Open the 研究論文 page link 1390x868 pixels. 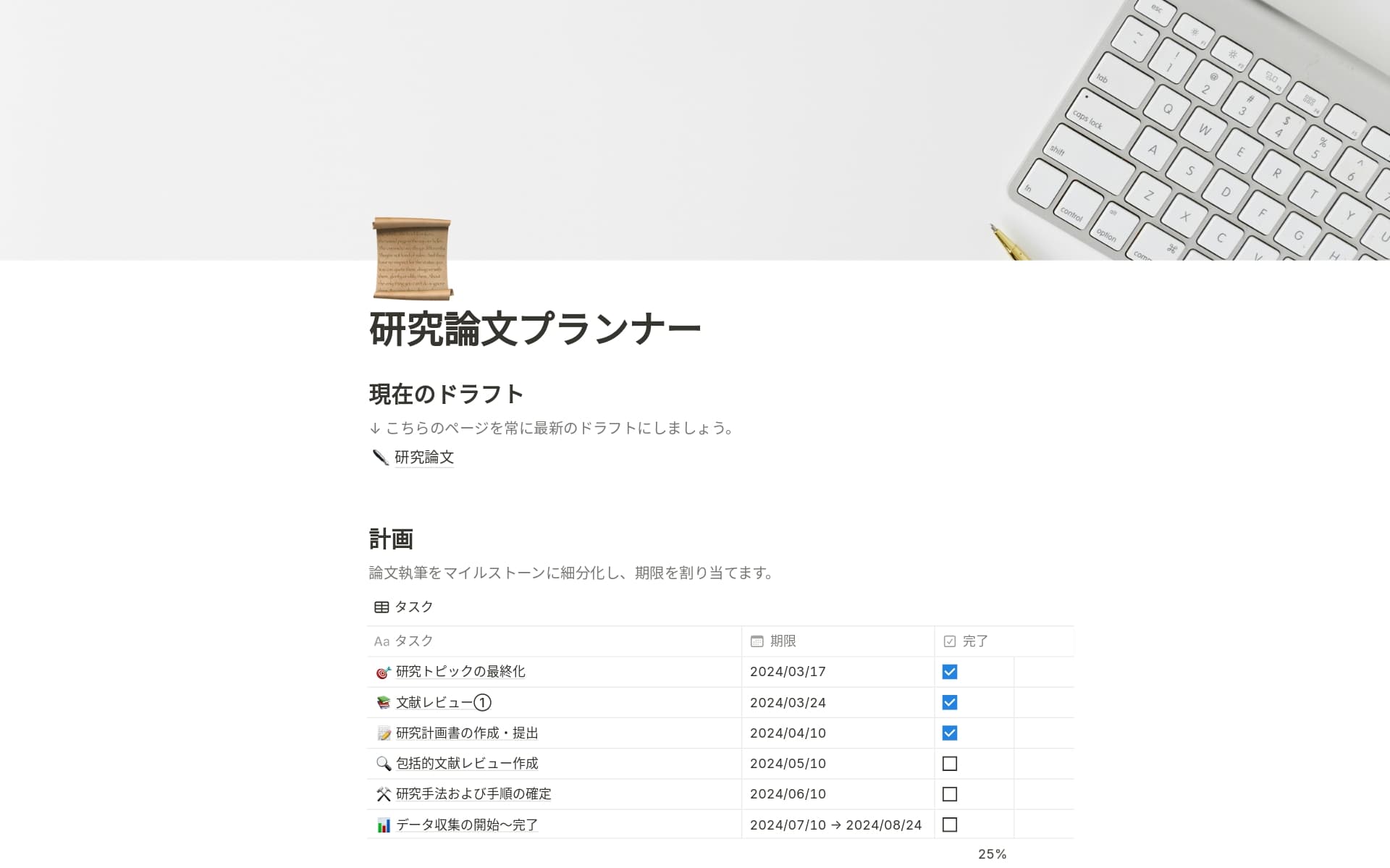click(x=424, y=457)
